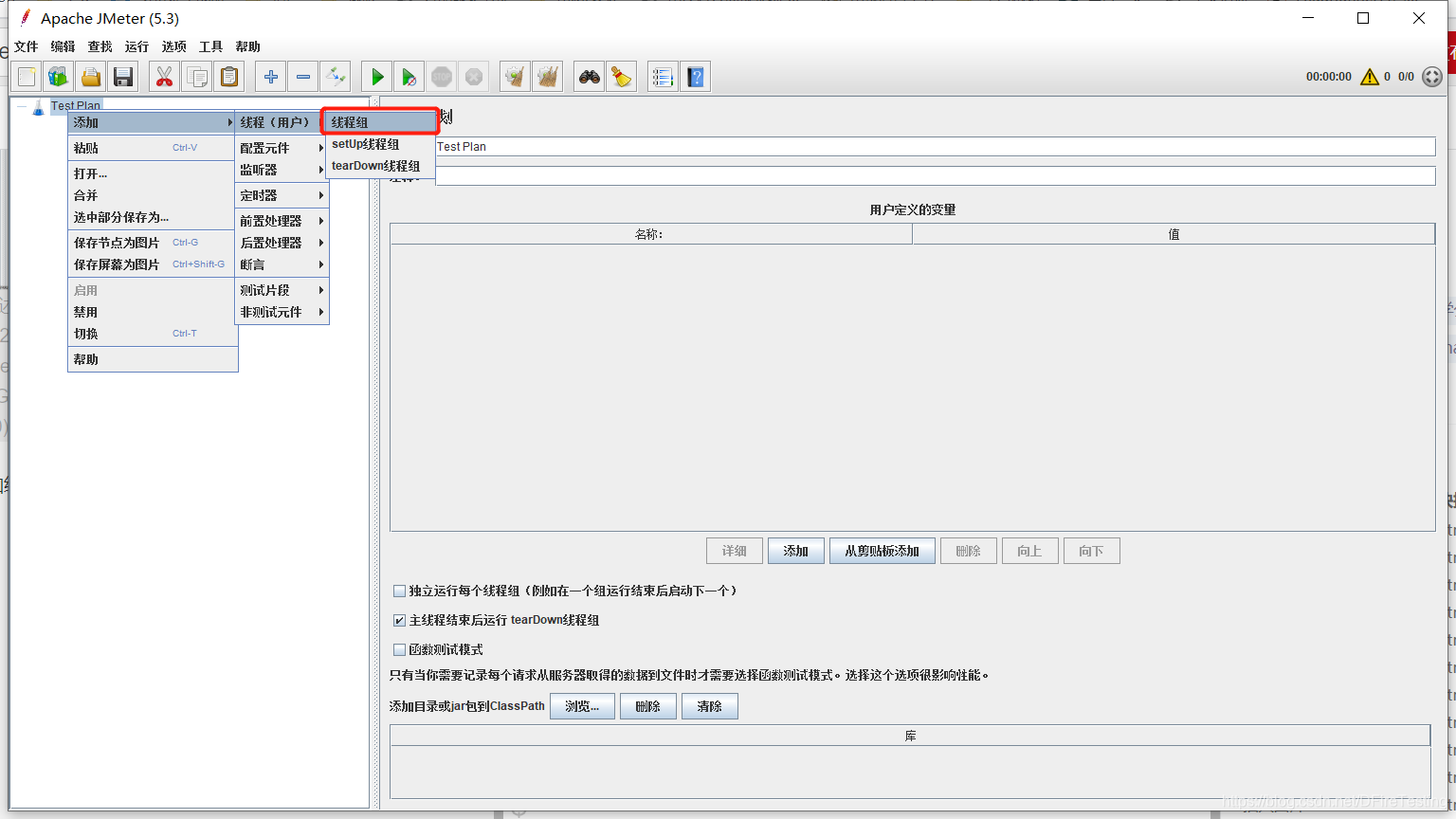Click the 从剪贴板添加 button
The width and height of the screenshot is (1456, 819).
click(x=882, y=551)
